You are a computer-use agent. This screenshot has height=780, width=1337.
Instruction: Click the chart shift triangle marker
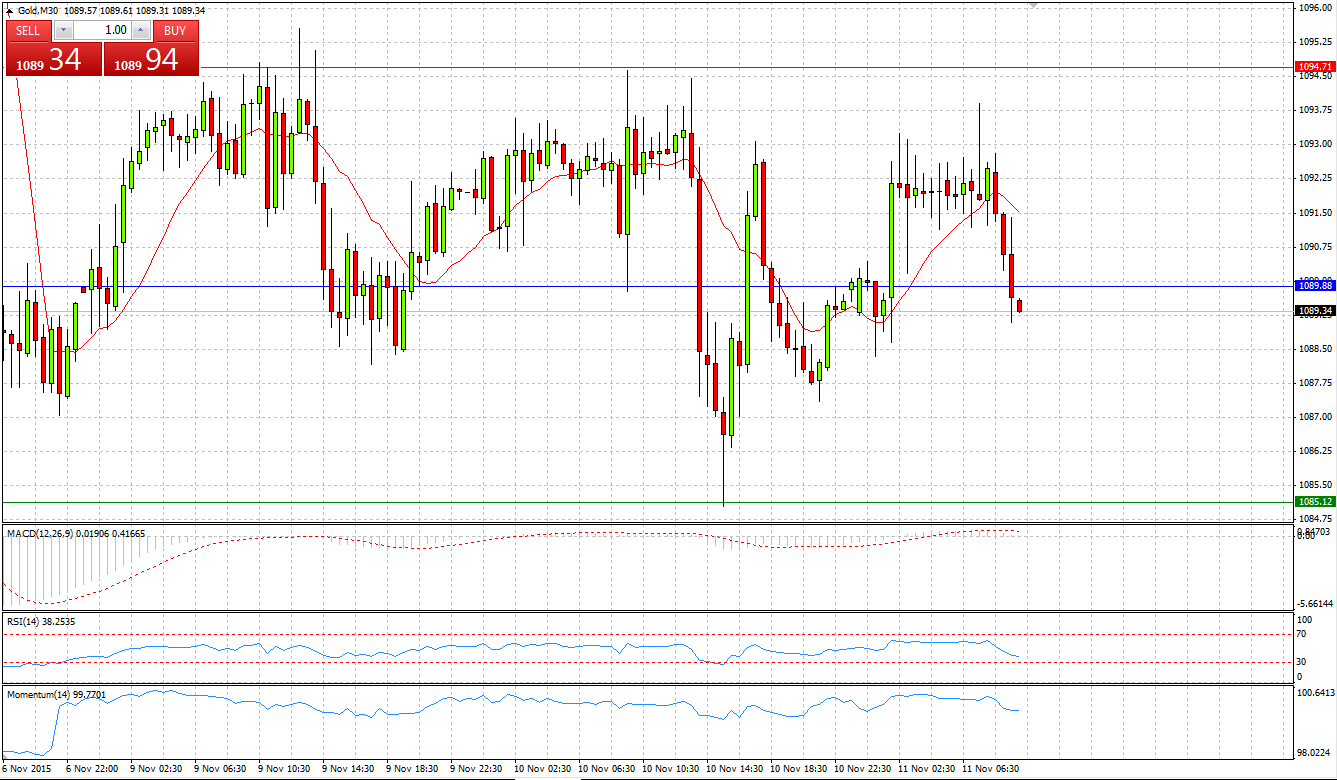coord(1034,5)
